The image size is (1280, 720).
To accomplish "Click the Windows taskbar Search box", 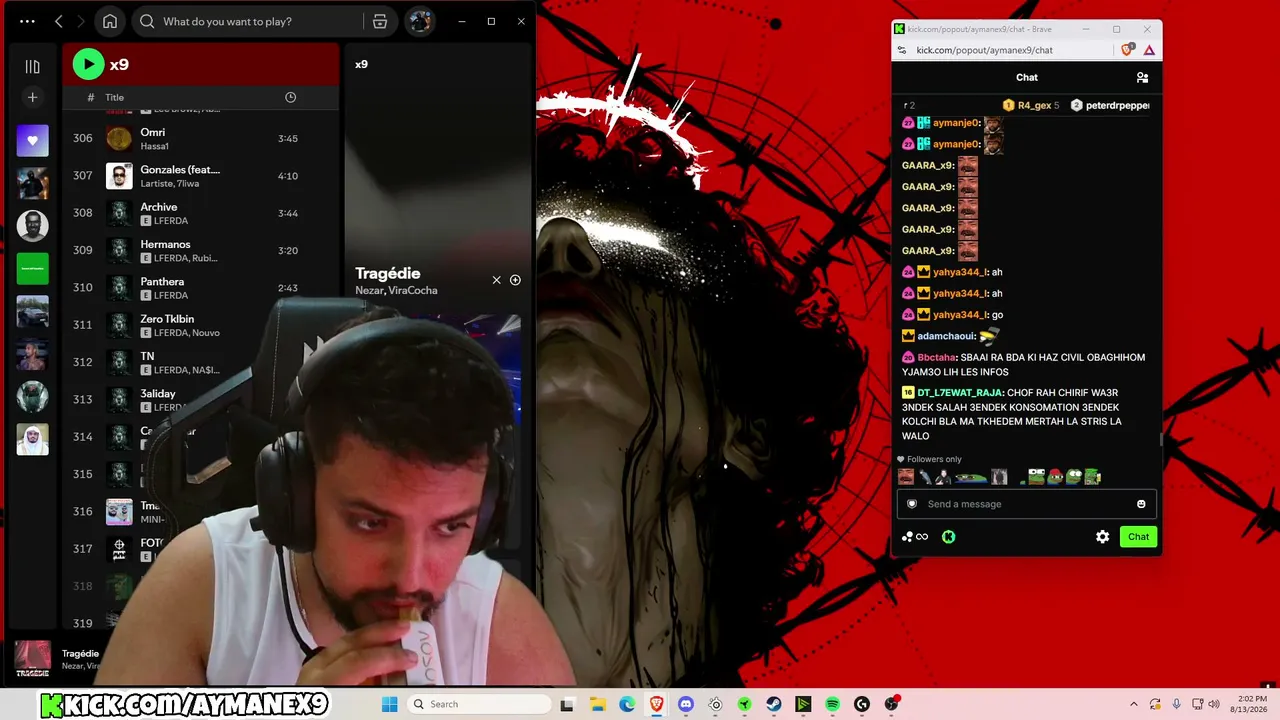I will 479,704.
